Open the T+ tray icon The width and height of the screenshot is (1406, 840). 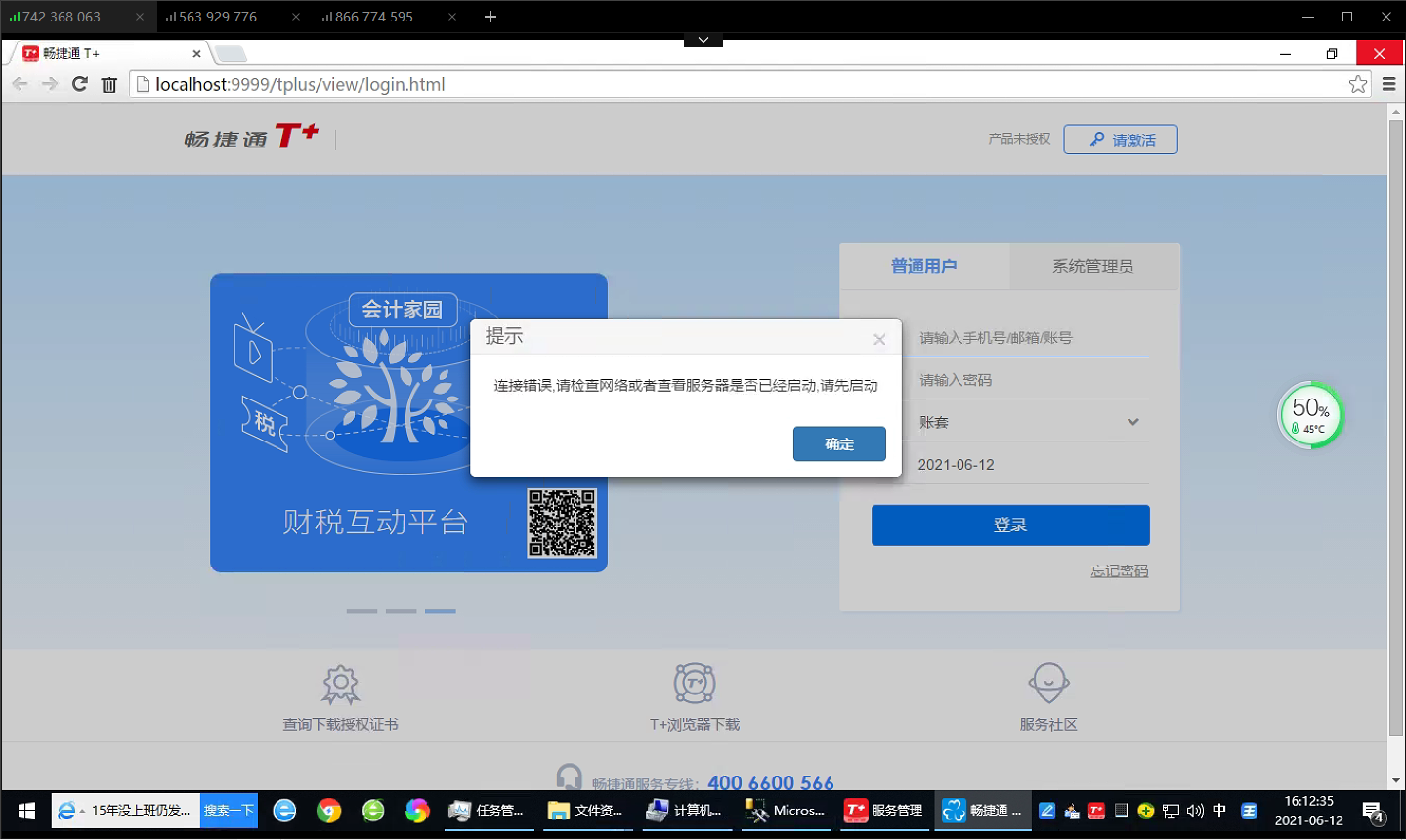(x=1096, y=811)
